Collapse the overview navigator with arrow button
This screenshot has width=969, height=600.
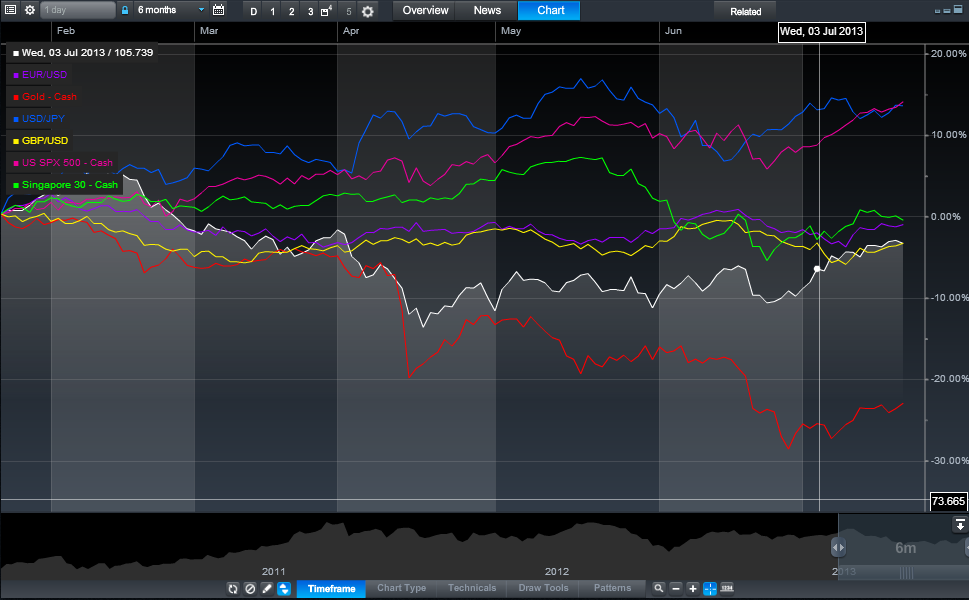point(959,525)
